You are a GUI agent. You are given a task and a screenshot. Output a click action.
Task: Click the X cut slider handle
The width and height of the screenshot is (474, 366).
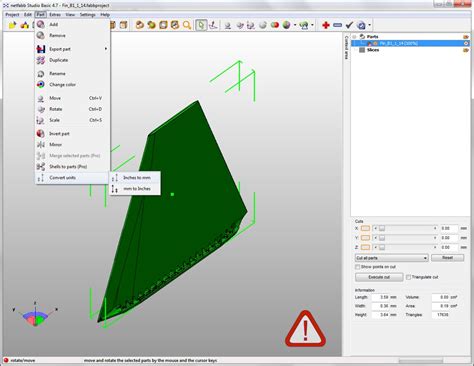[382, 228]
